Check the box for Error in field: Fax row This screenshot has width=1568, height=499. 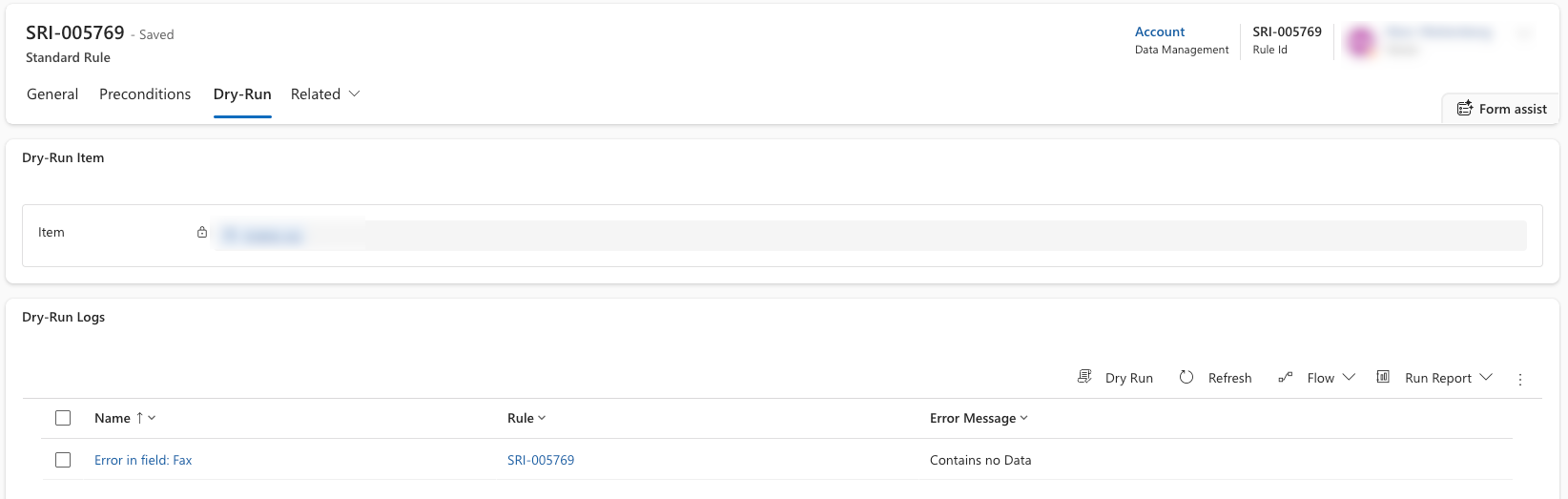click(x=63, y=460)
